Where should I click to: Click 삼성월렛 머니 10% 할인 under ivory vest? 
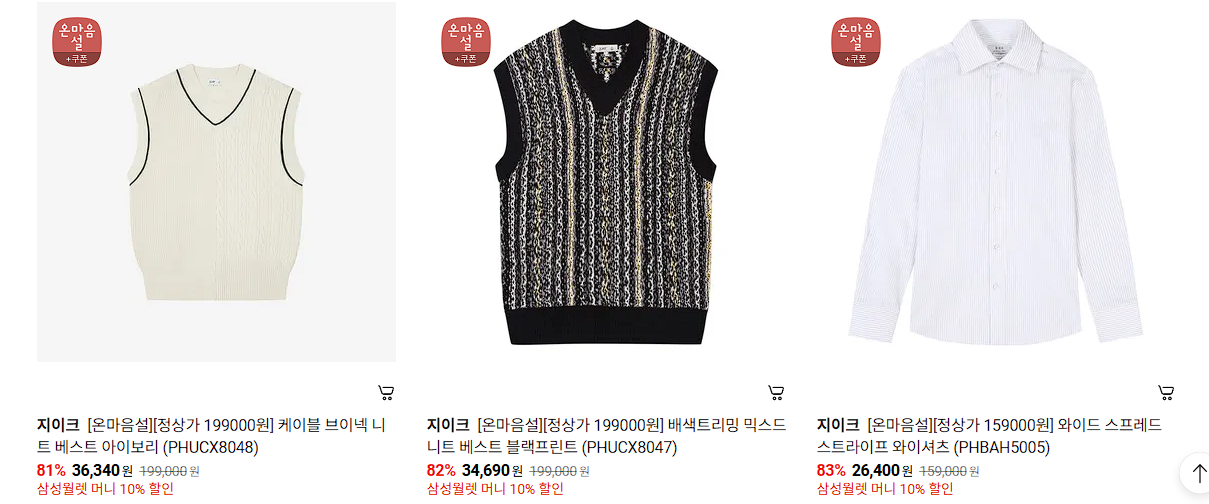click(105, 489)
